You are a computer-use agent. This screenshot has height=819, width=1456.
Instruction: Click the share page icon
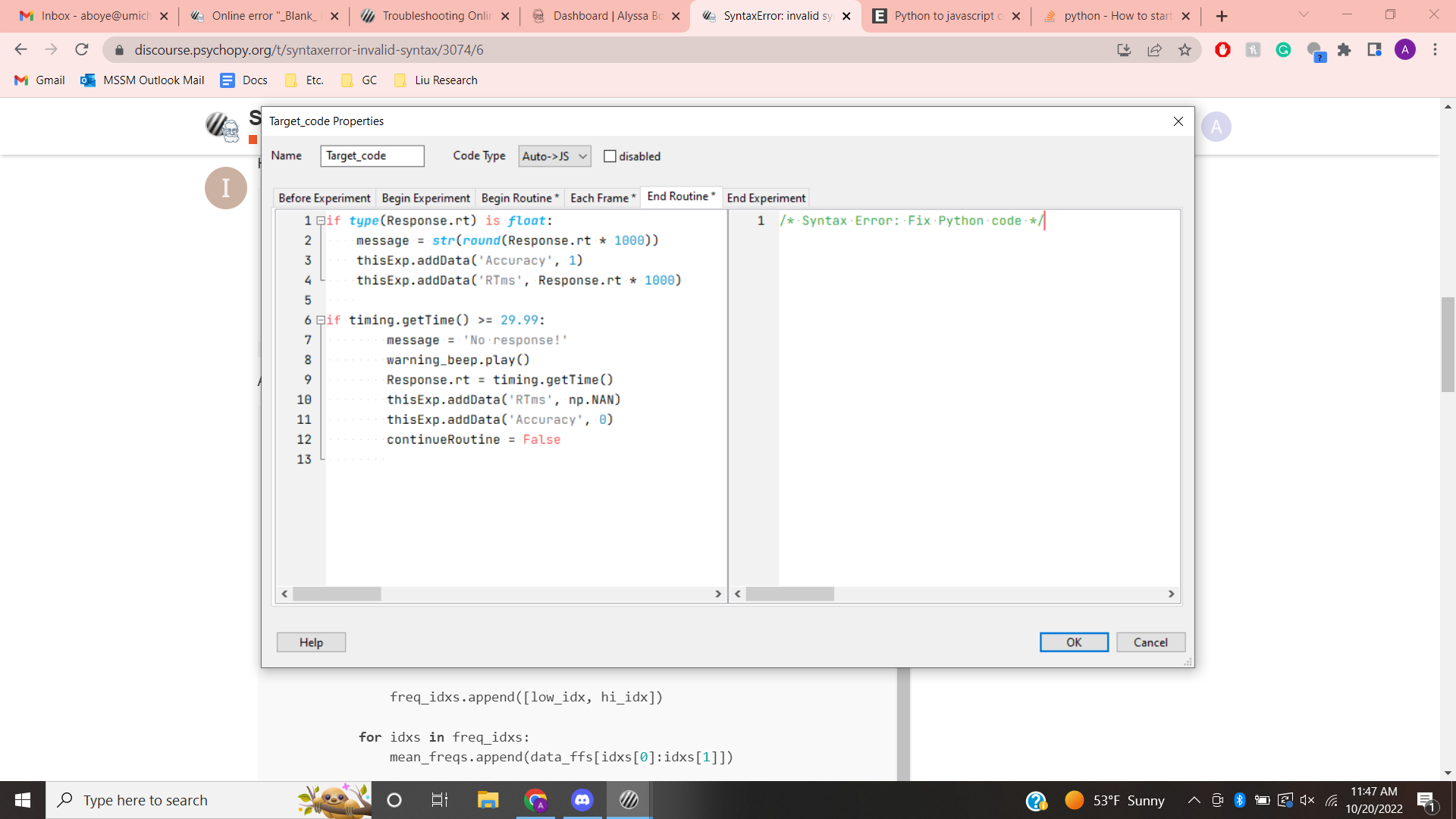tap(1154, 50)
